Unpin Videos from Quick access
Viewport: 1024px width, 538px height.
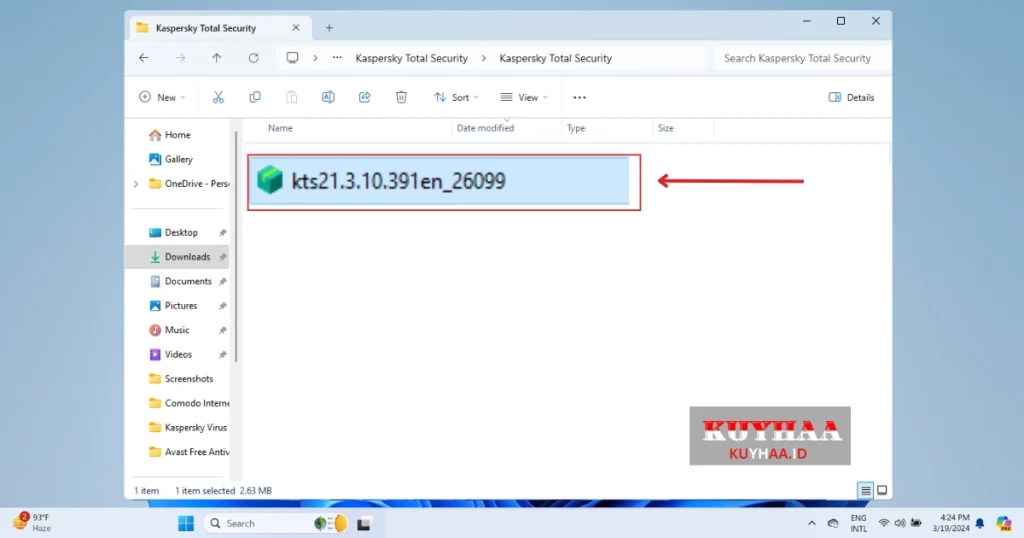(x=223, y=355)
